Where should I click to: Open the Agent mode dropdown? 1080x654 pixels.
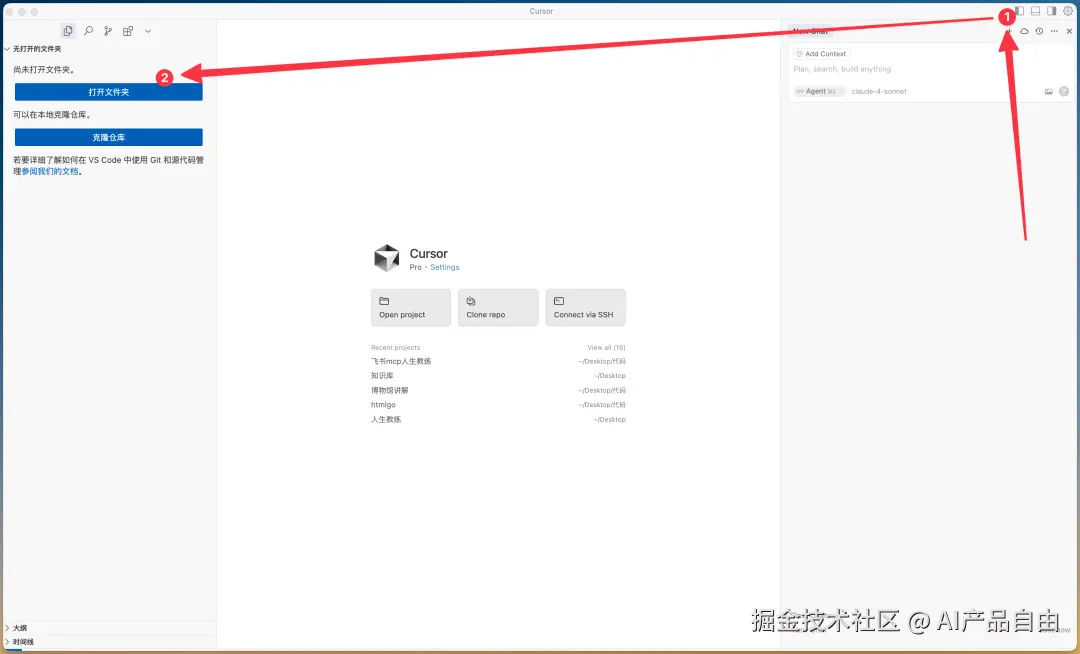(x=820, y=92)
